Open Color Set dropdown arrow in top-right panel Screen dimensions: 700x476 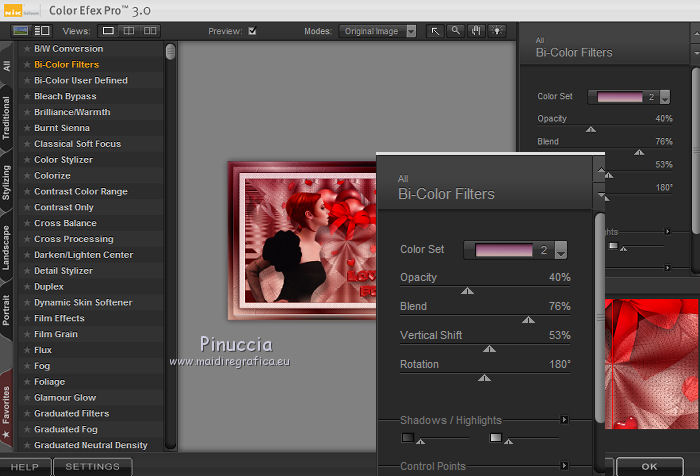pyautogui.click(x=665, y=97)
